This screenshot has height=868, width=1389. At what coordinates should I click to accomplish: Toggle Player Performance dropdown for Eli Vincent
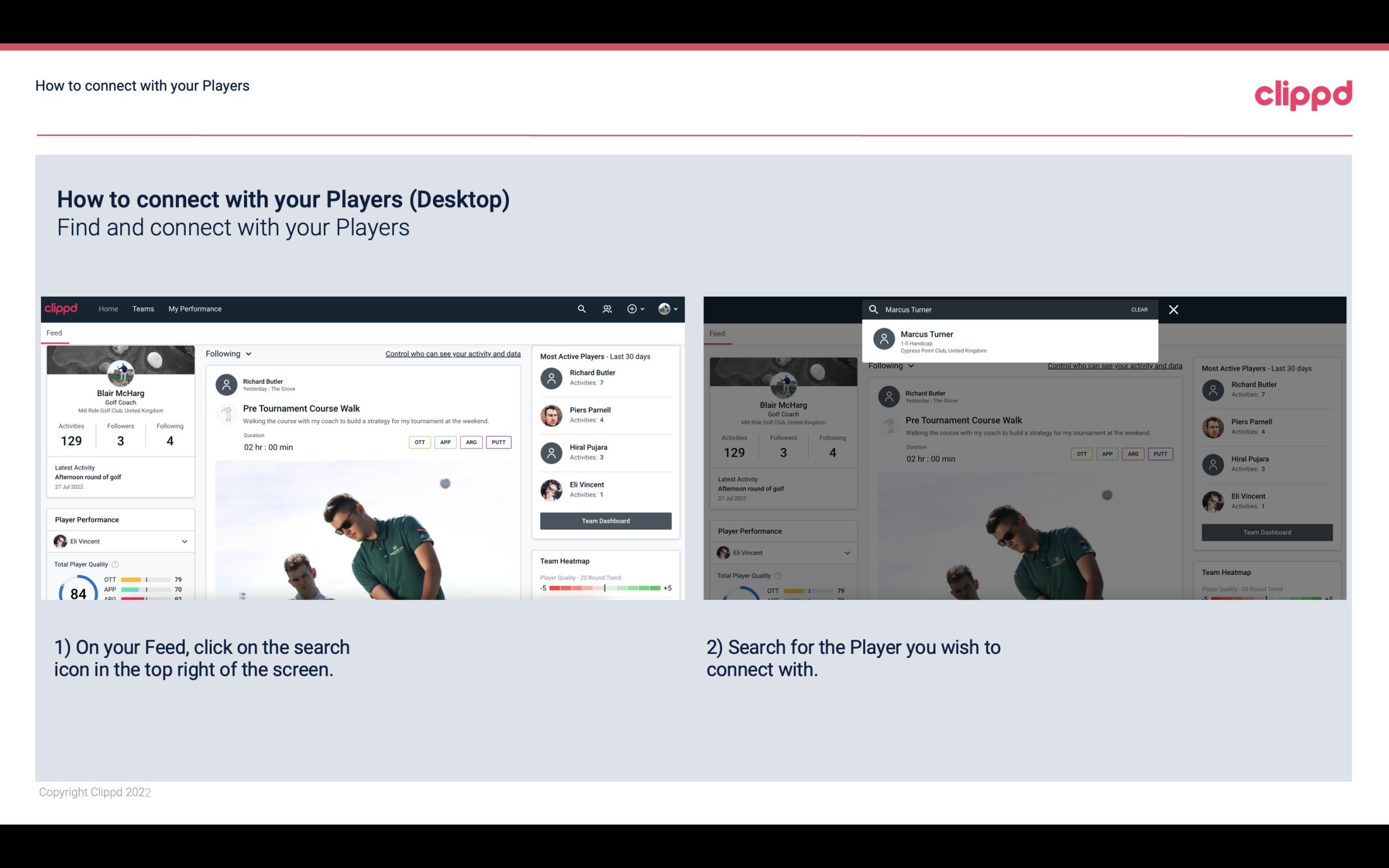pyautogui.click(x=184, y=541)
